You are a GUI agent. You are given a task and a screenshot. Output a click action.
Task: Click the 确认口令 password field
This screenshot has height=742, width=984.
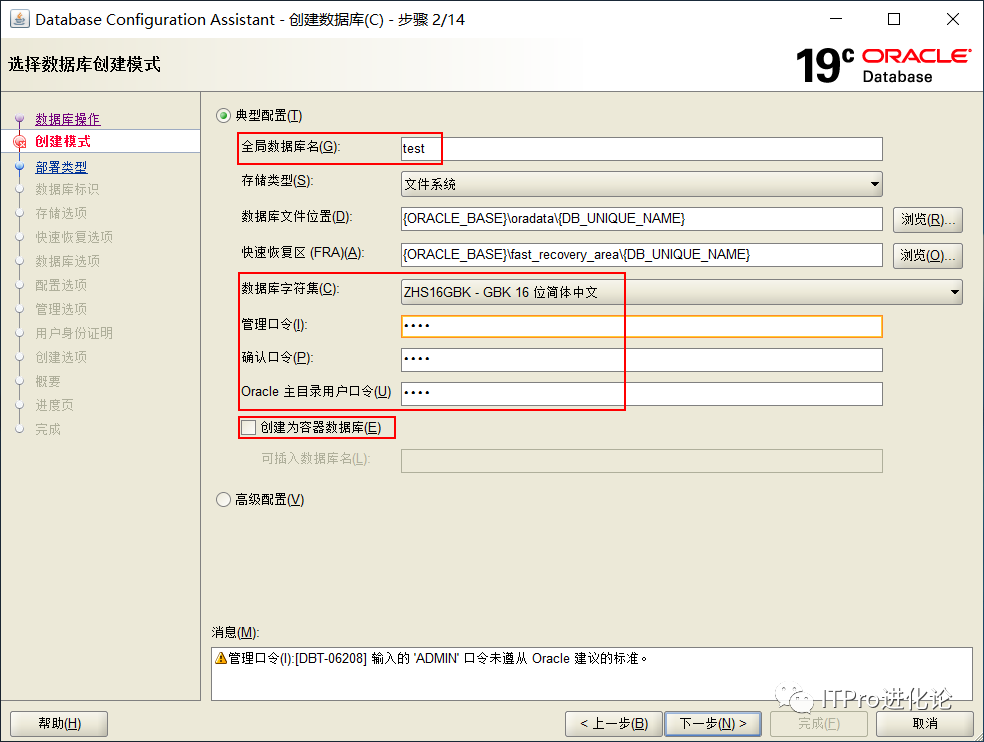(x=641, y=359)
